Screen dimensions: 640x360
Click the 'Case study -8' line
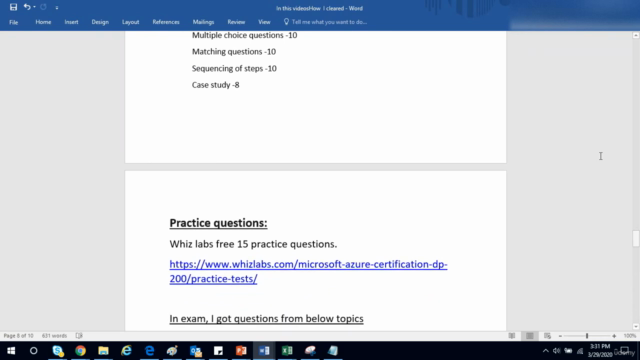click(x=216, y=85)
